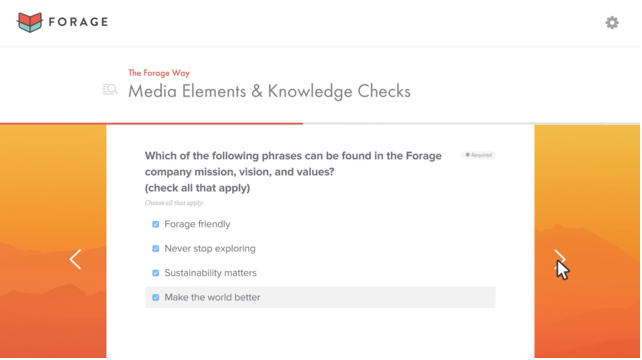Select the Sustainability matters answer label
This screenshot has height=360, width=642.
(210, 273)
